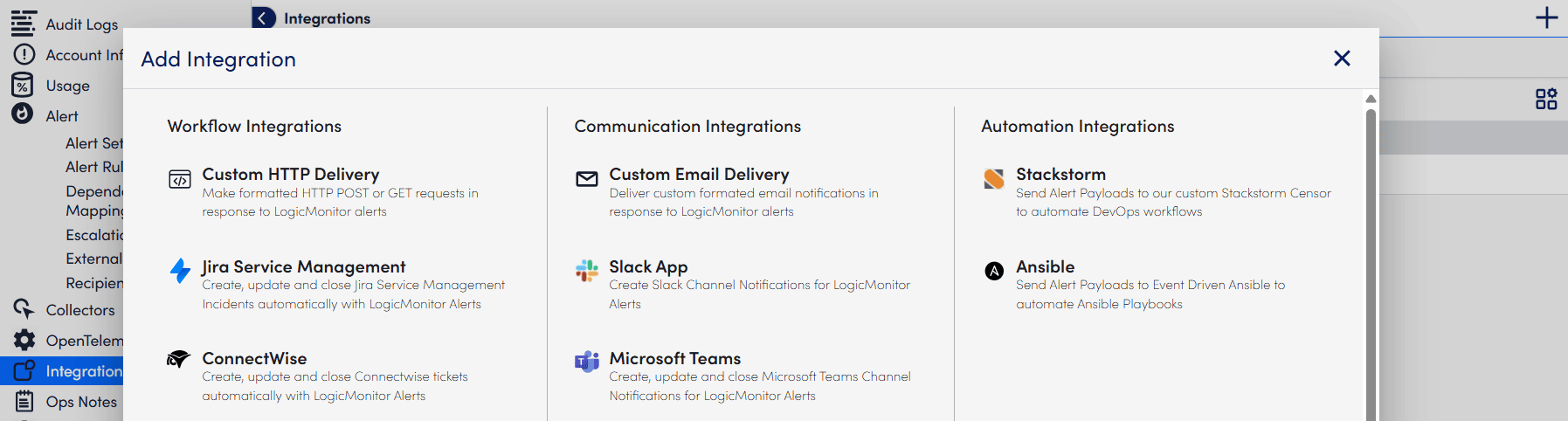This screenshot has width=1568, height=421.
Task: Click the Automation Integrations heading
Action: [x=1077, y=126]
